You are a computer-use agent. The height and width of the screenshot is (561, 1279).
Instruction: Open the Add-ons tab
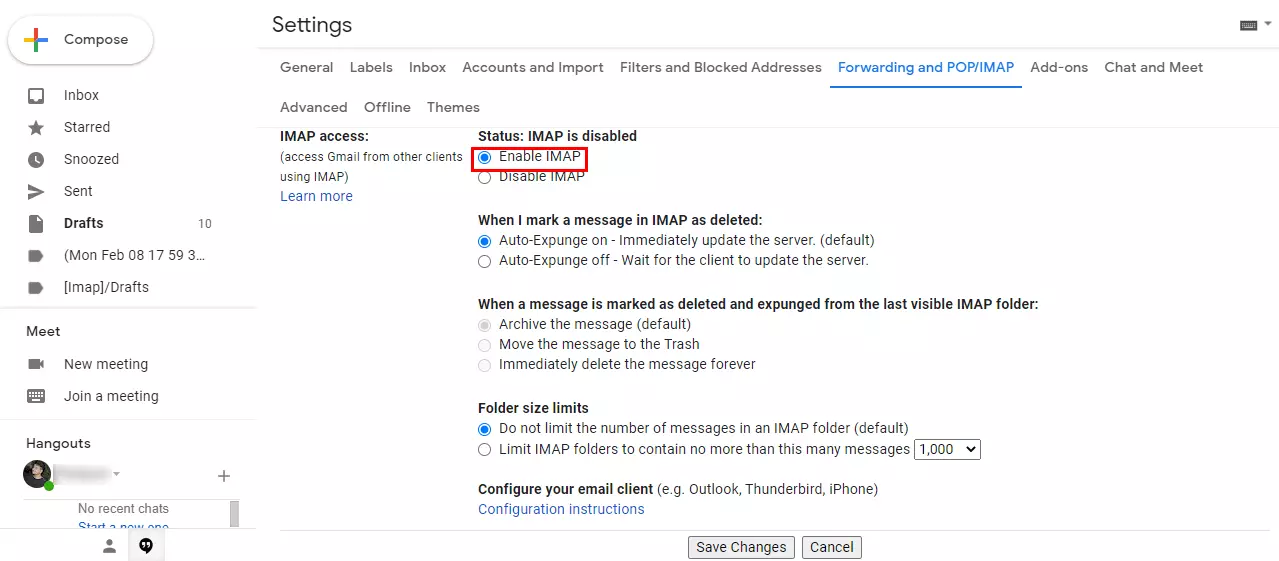coord(1059,68)
